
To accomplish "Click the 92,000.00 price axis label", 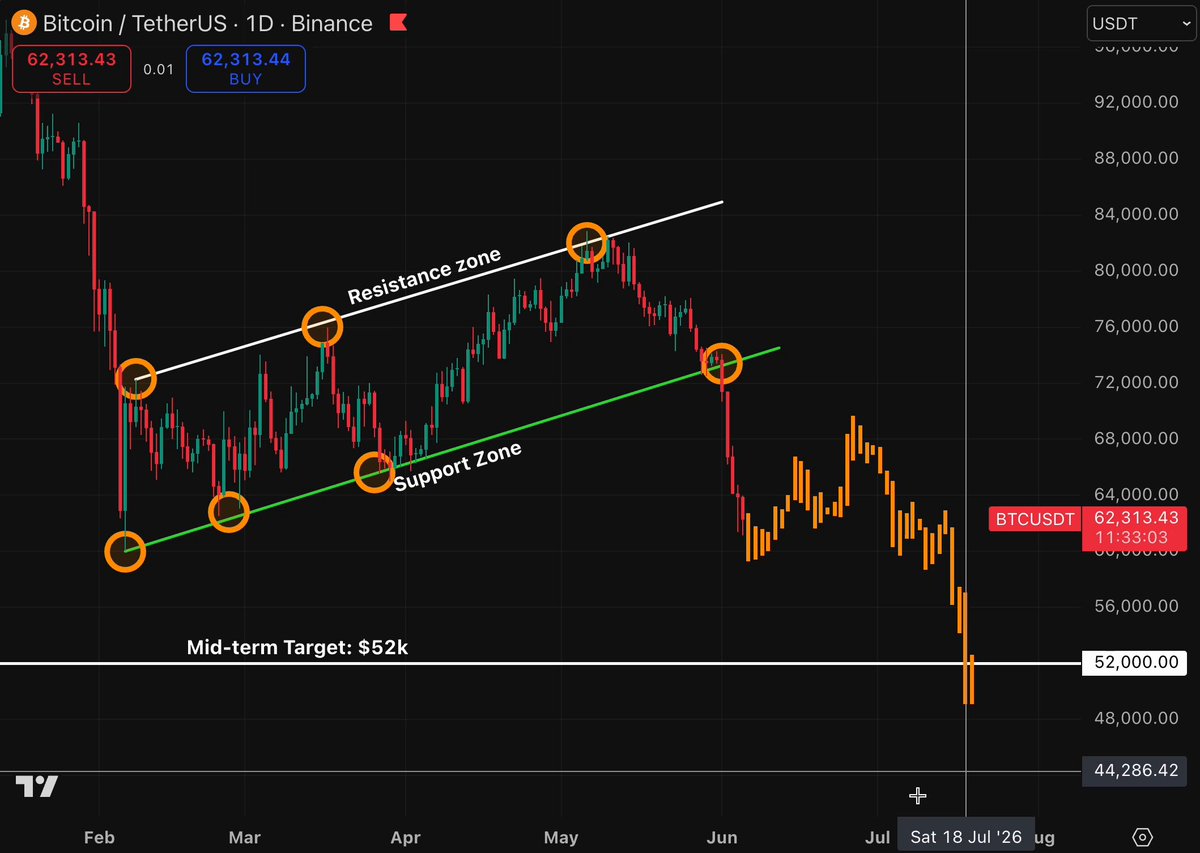I will 1137,102.
